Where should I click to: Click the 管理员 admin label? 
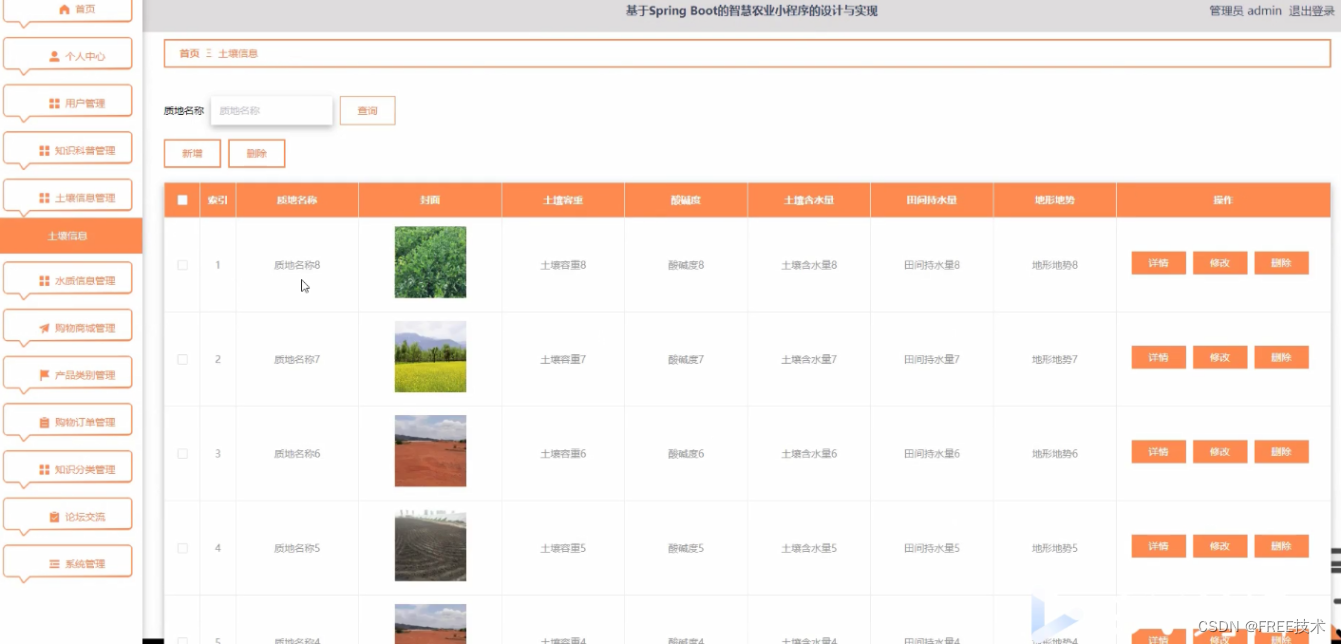(x=1245, y=11)
